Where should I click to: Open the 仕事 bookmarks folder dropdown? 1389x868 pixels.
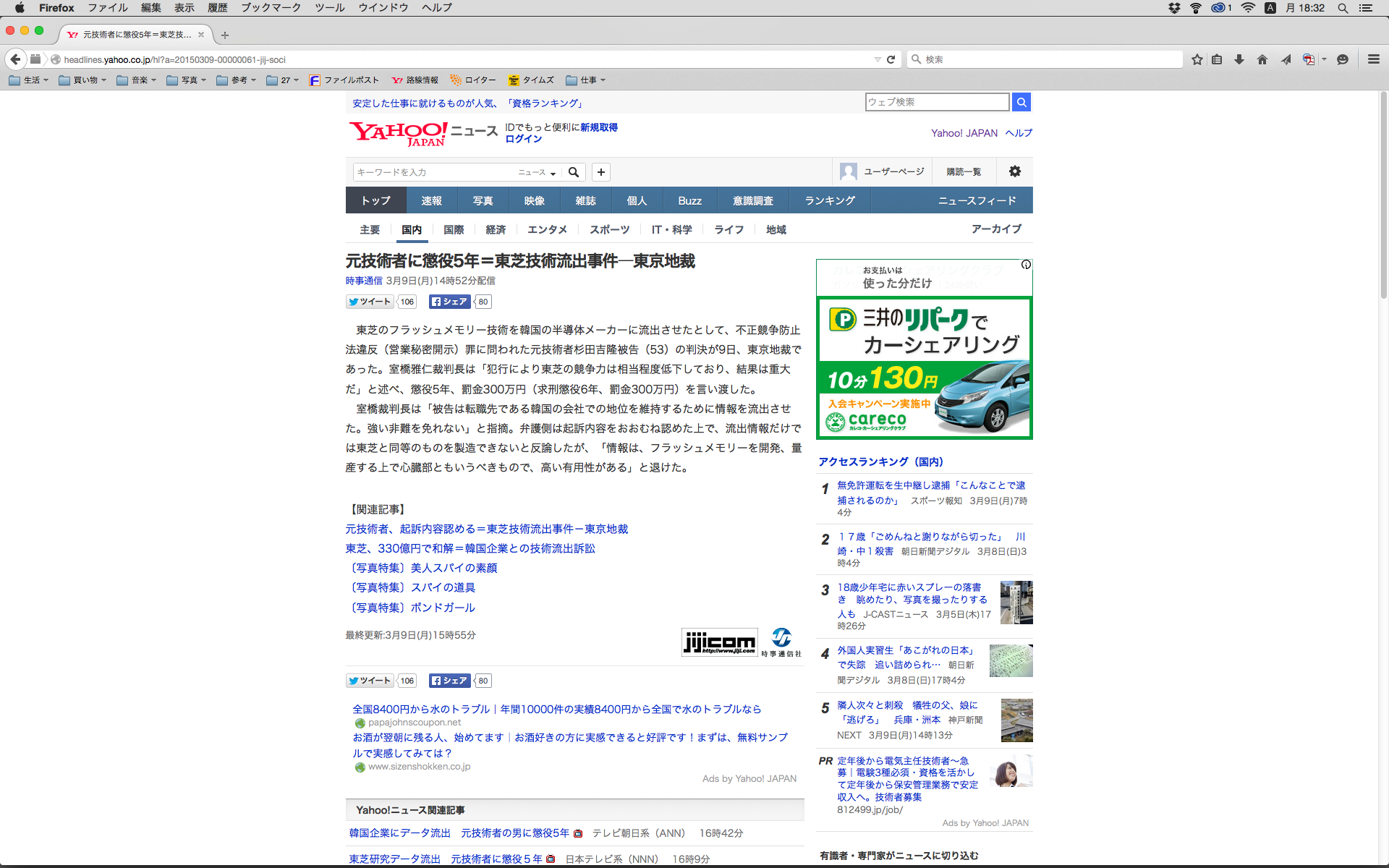pos(586,80)
